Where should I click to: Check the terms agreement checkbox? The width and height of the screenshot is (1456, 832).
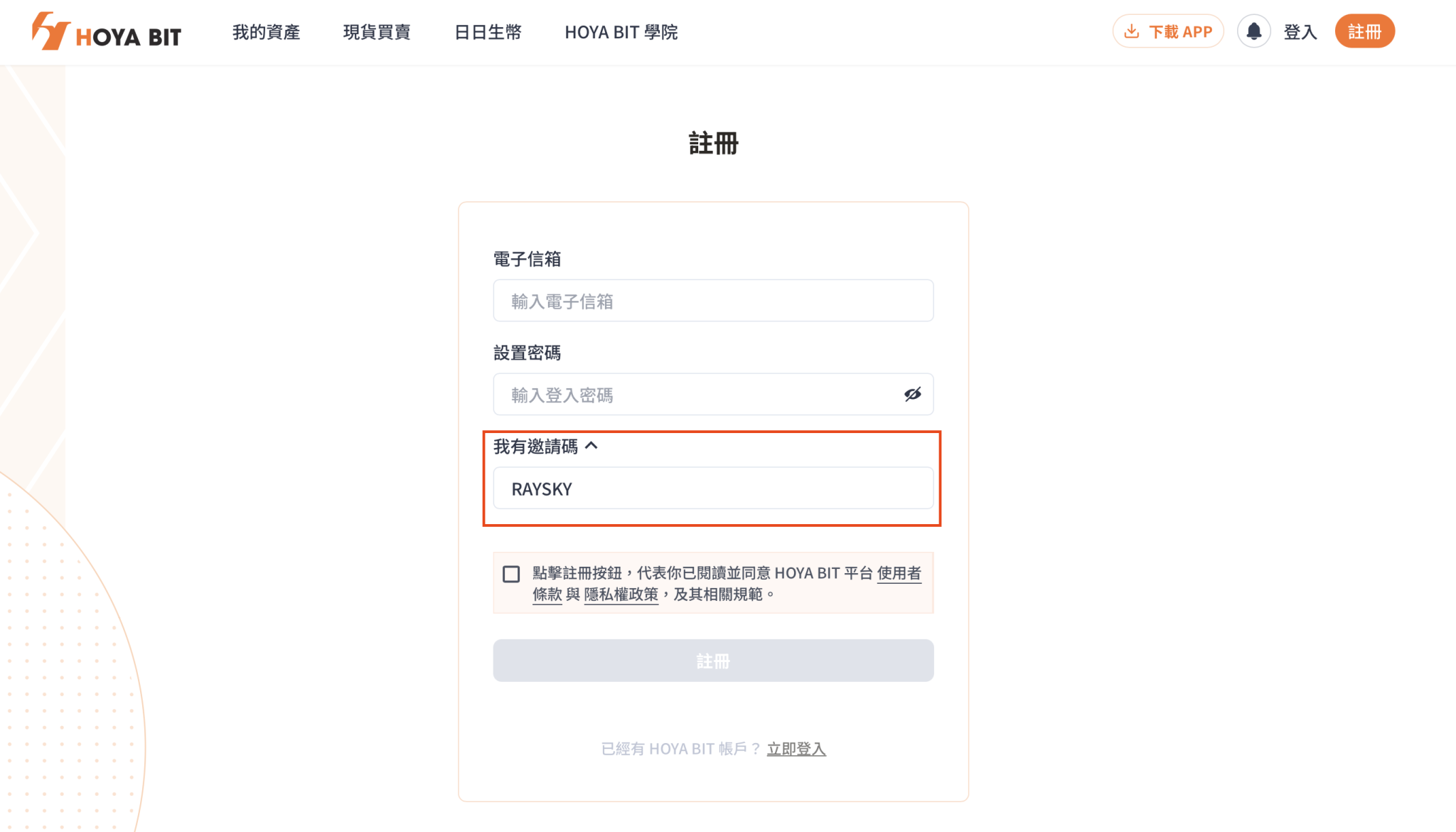click(511, 574)
